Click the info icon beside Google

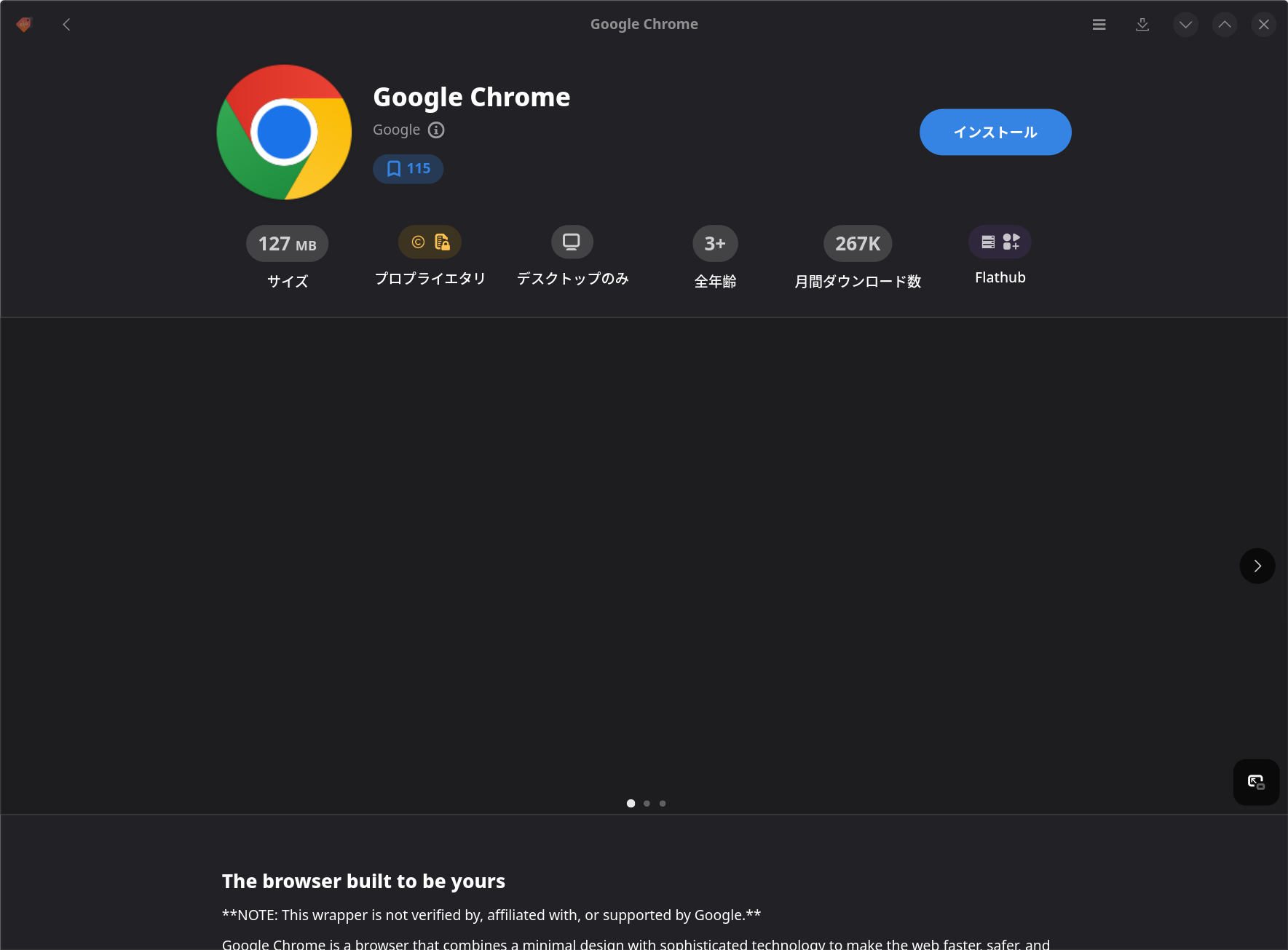pyautogui.click(x=436, y=130)
